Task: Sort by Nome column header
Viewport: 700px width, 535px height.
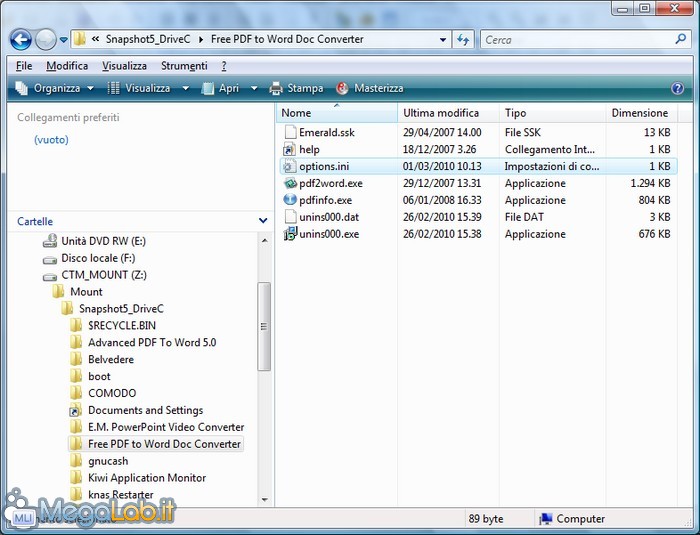Action: [337, 113]
